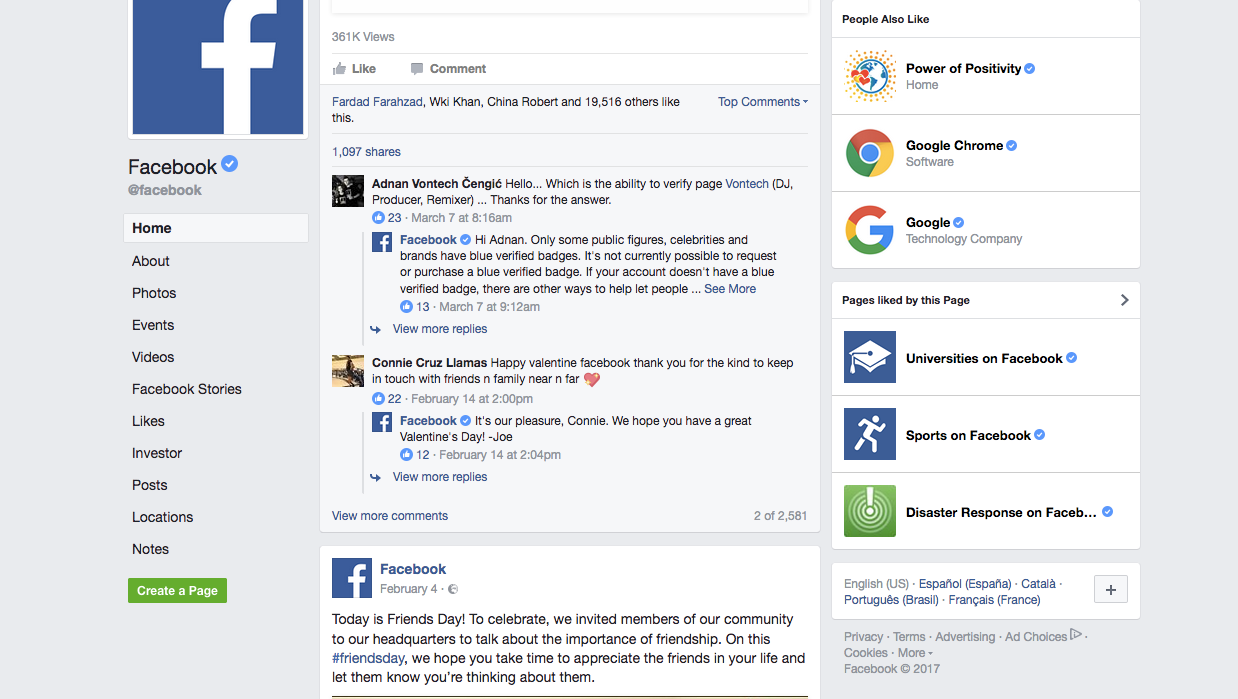Open the Home tab in the page sidebar
Image resolution: width=1238 pixels, height=699 pixels.
[216, 228]
